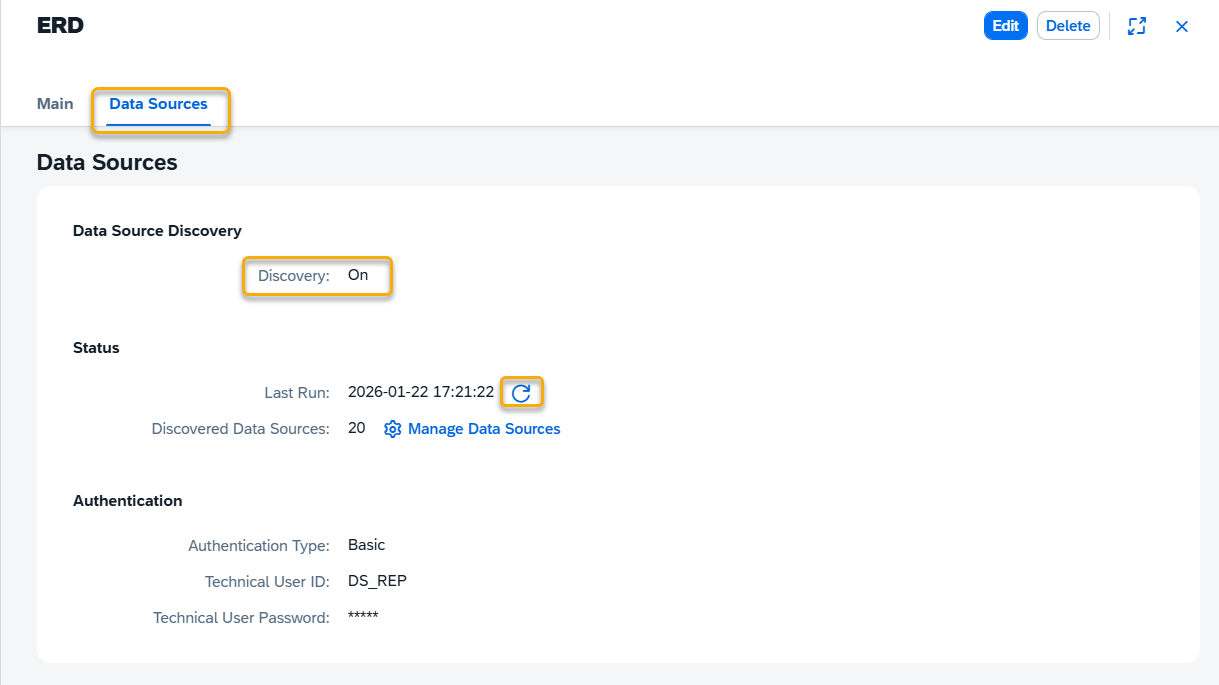Click the gear icon beside Manage Data Sources
This screenshot has height=685, width=1219.
(392, 429)
